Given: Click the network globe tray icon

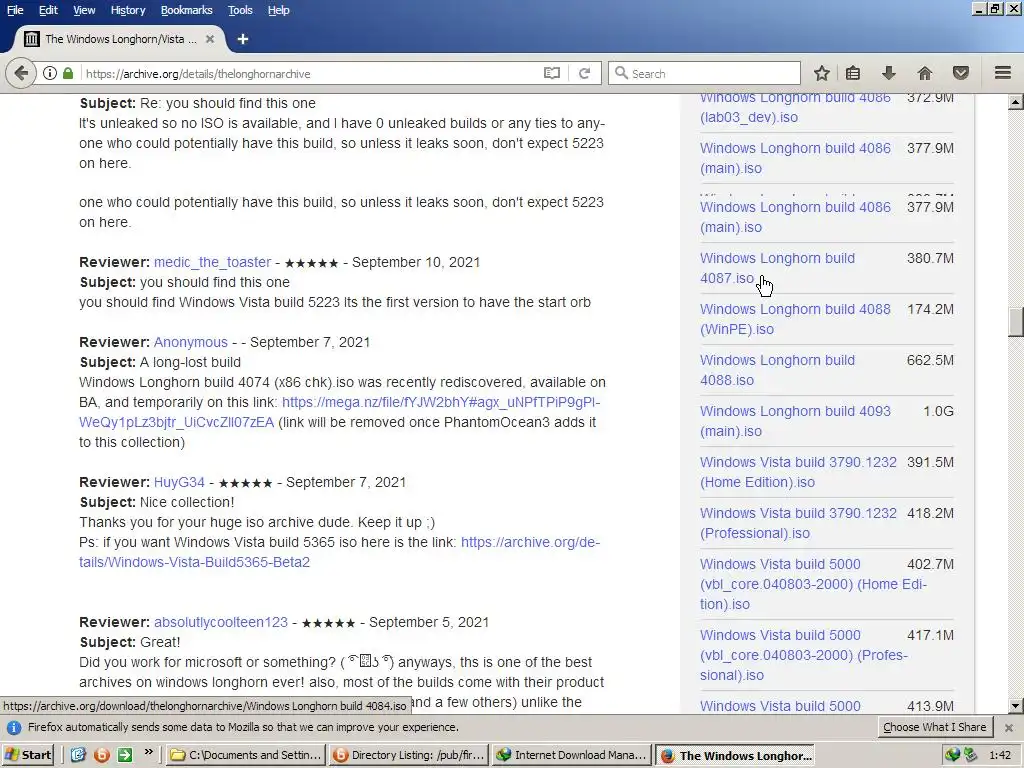Looking at the screenshot, I should coord(953,755).
